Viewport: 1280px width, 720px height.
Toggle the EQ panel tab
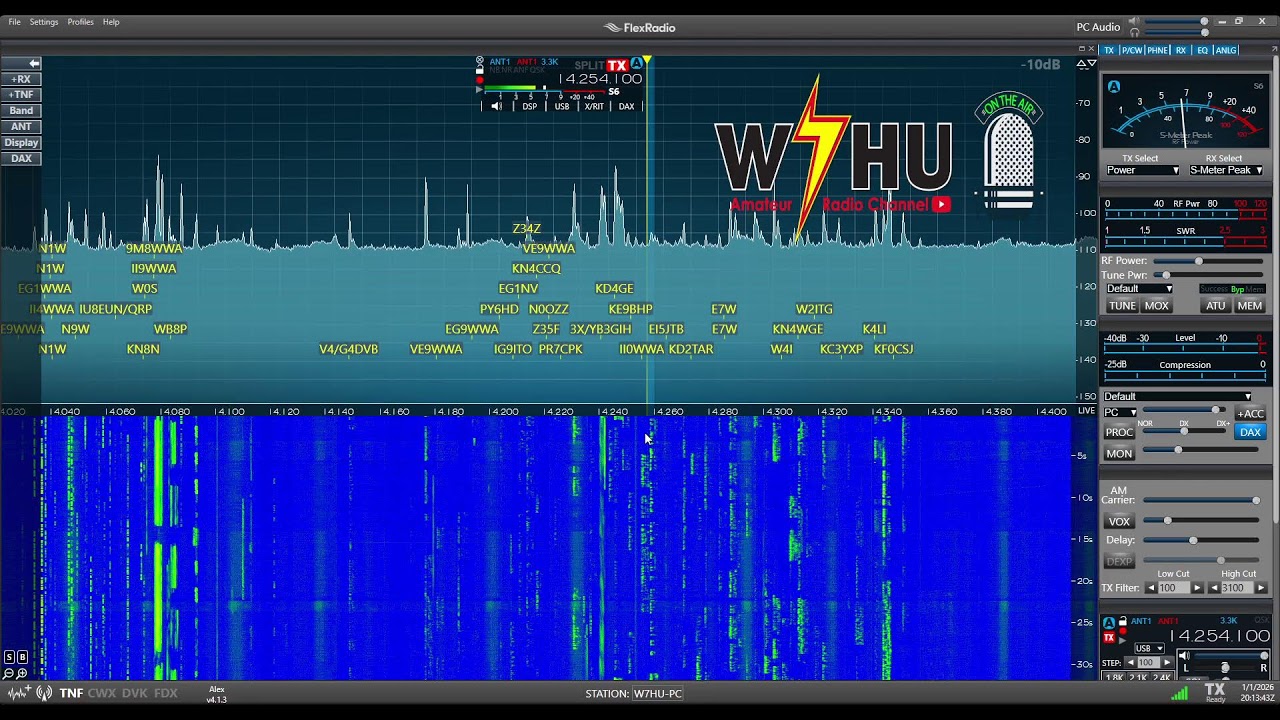(1202, 50)
